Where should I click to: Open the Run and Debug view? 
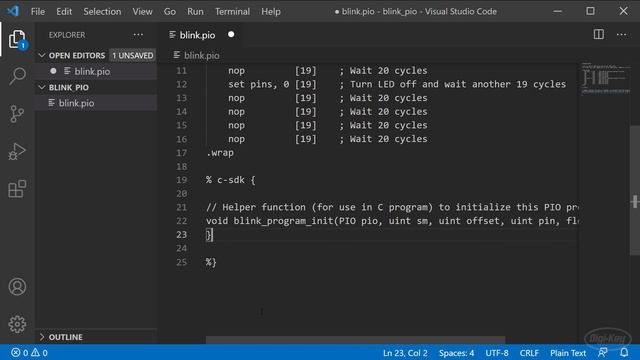click(17, 151)
